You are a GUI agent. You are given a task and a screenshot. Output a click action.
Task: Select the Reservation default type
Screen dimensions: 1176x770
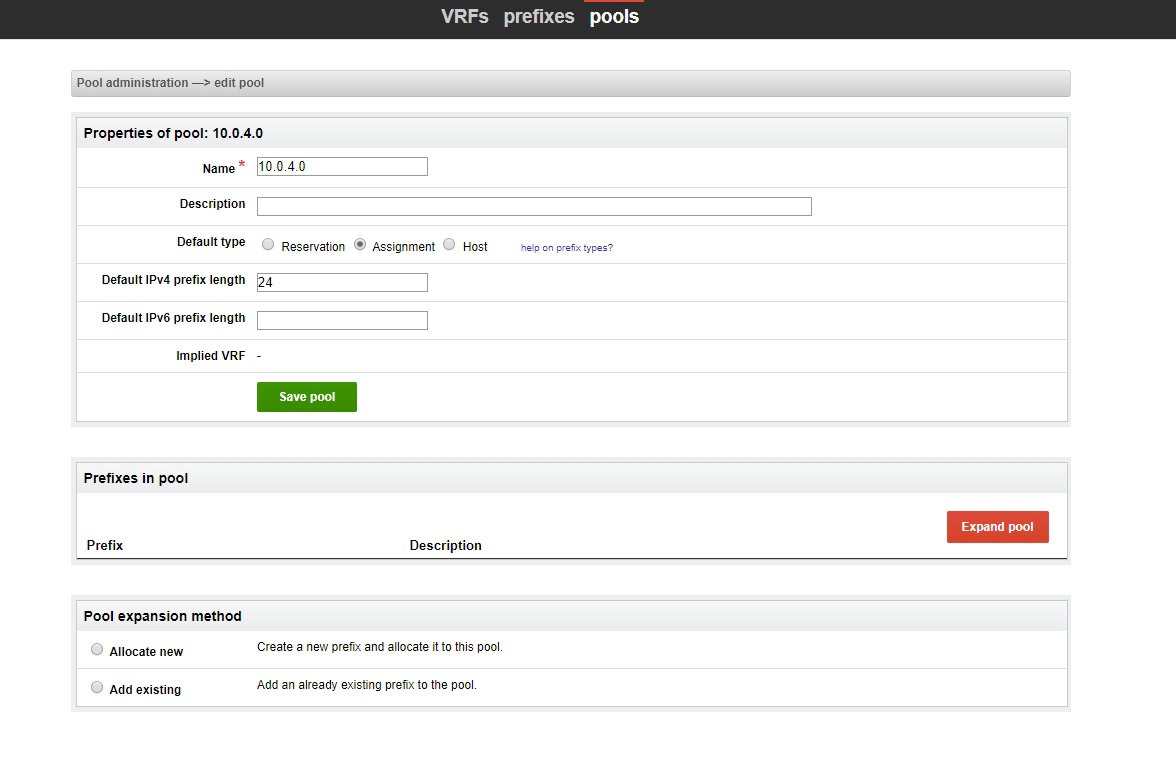267,244
